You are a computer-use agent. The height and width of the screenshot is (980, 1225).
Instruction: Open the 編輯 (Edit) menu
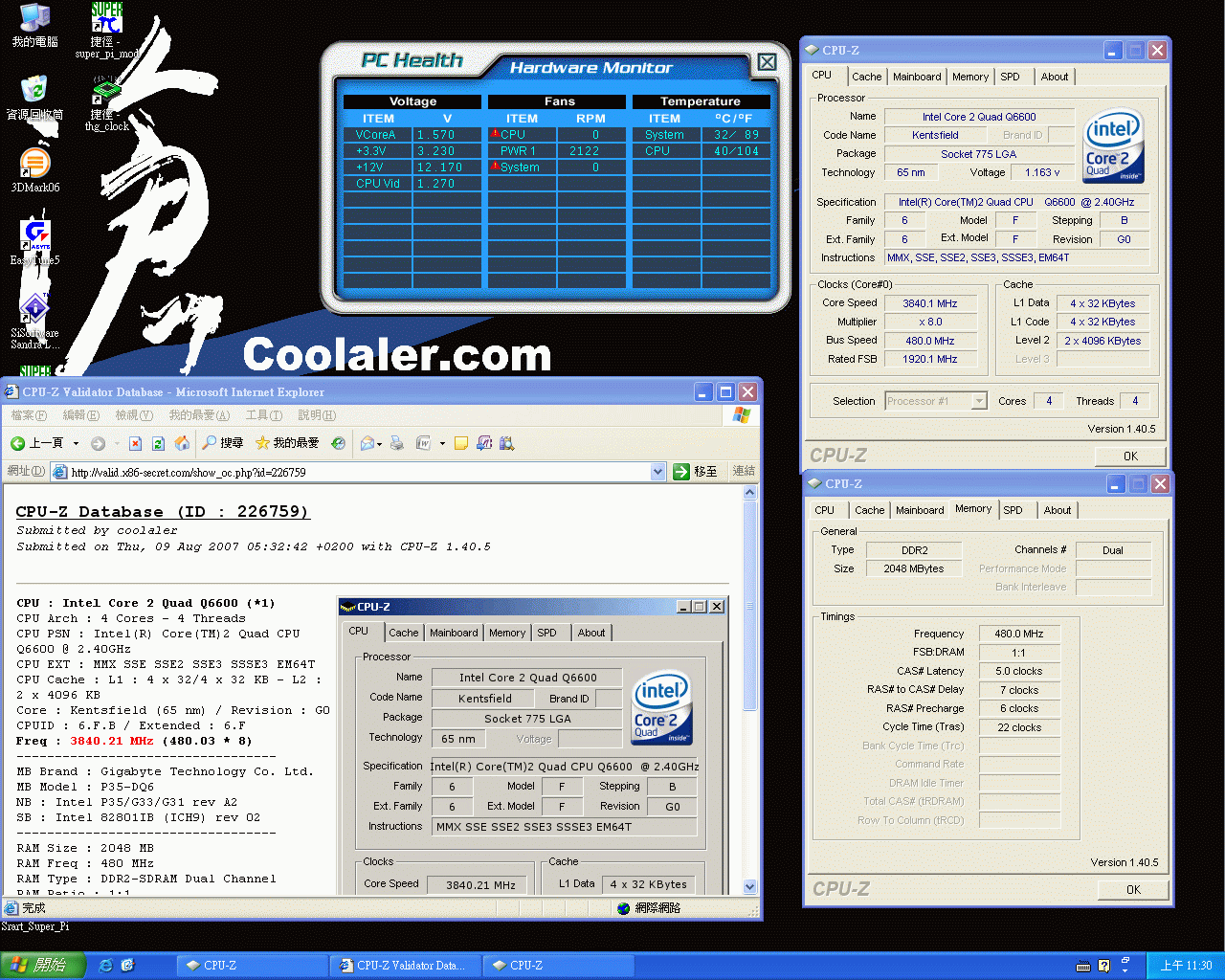81,415
